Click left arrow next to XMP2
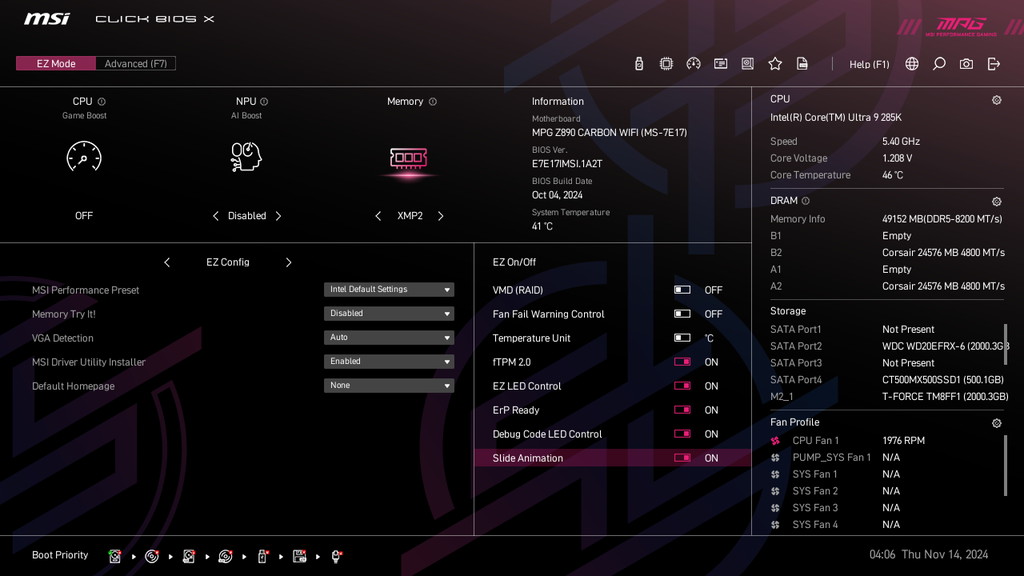 tap(378, 216)
